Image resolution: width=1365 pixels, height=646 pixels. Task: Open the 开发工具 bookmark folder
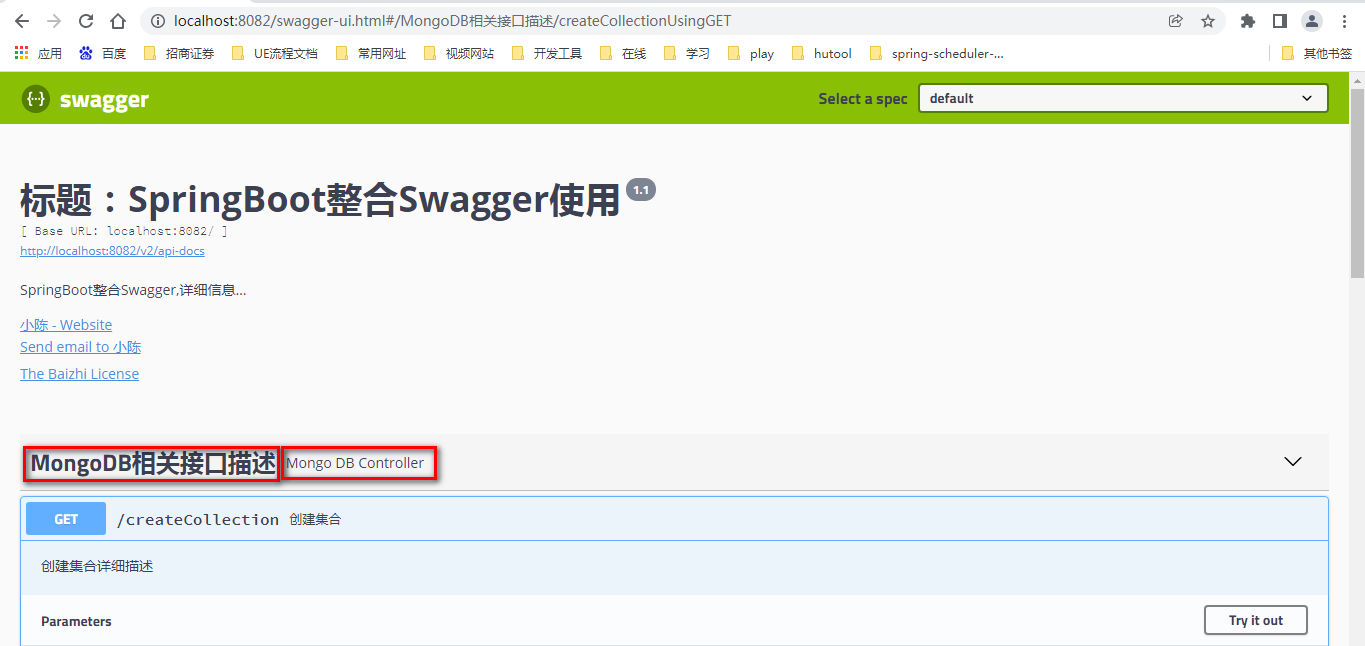tap(547, 53)
